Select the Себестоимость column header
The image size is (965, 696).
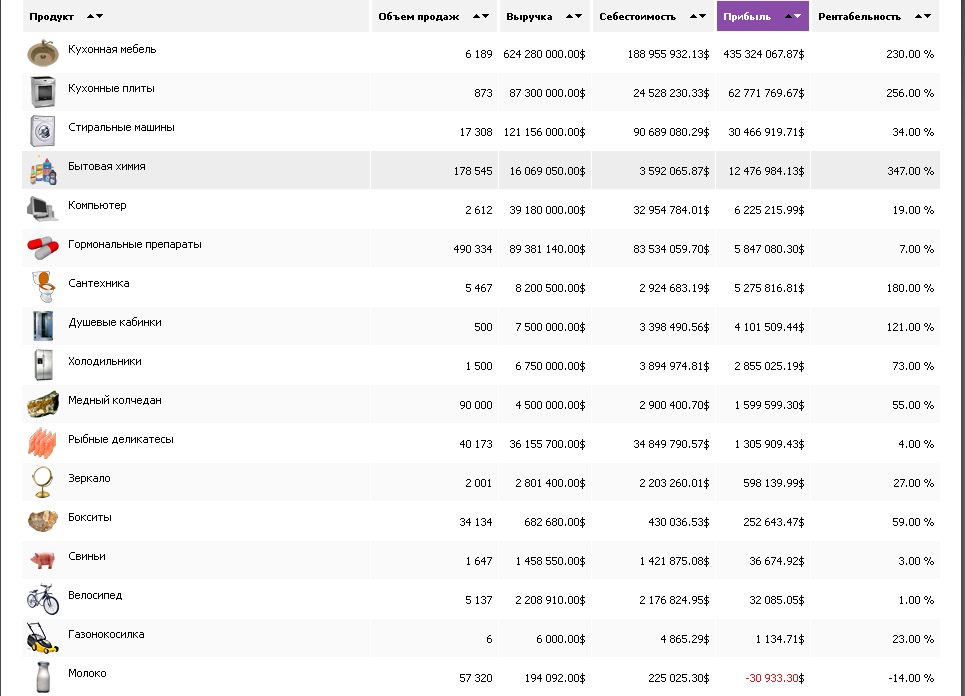637,17
